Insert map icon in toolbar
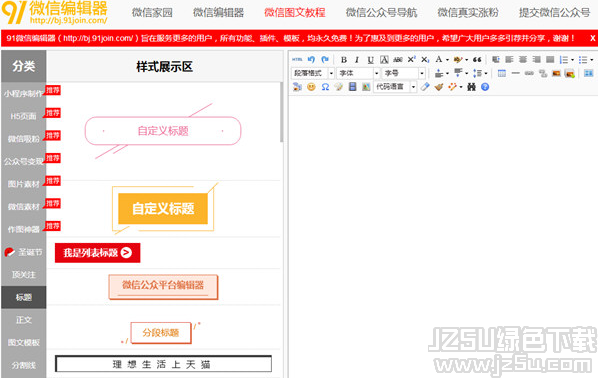 coord(366,87)
